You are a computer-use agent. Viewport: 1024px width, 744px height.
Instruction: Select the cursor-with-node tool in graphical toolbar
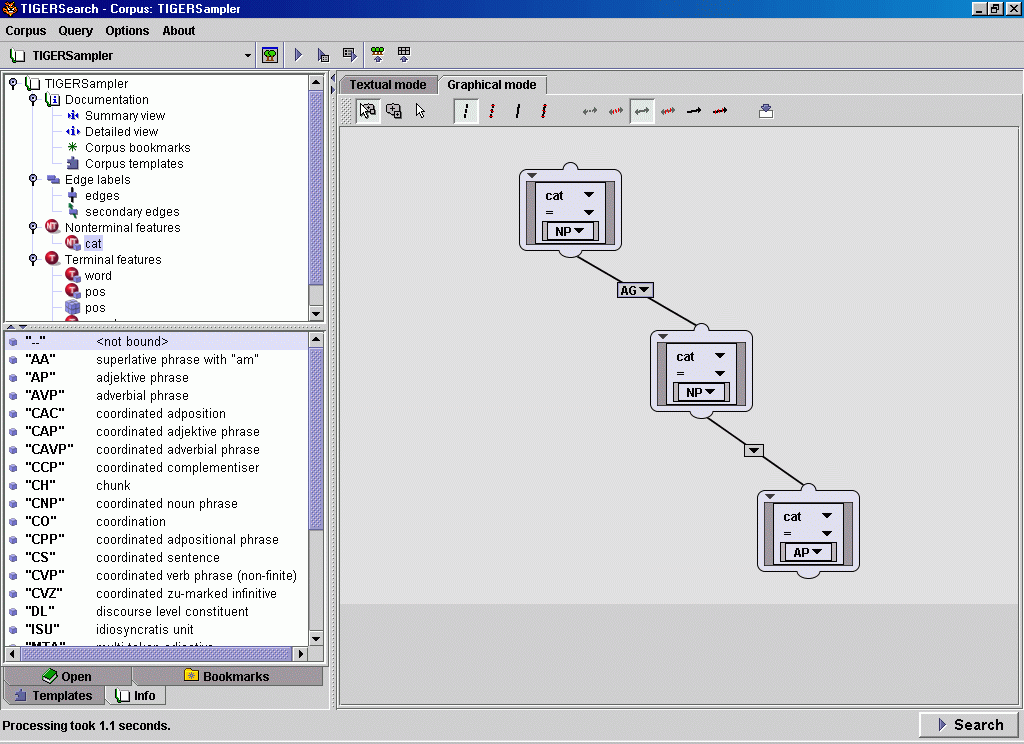[x=368, y=111]
